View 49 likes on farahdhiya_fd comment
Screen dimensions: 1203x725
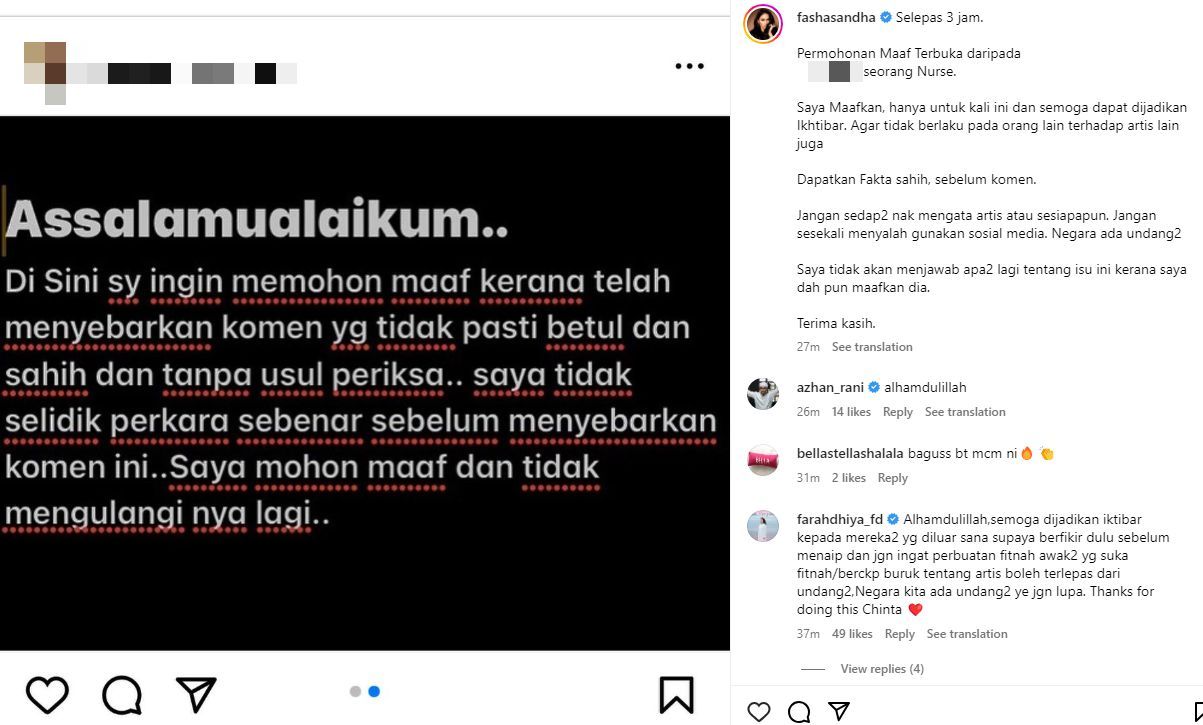[852, 634]
